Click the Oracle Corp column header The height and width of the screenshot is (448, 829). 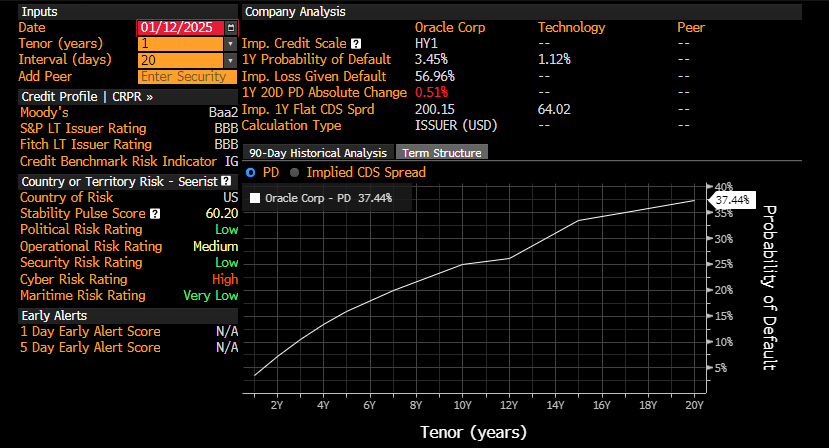(449, 28)
